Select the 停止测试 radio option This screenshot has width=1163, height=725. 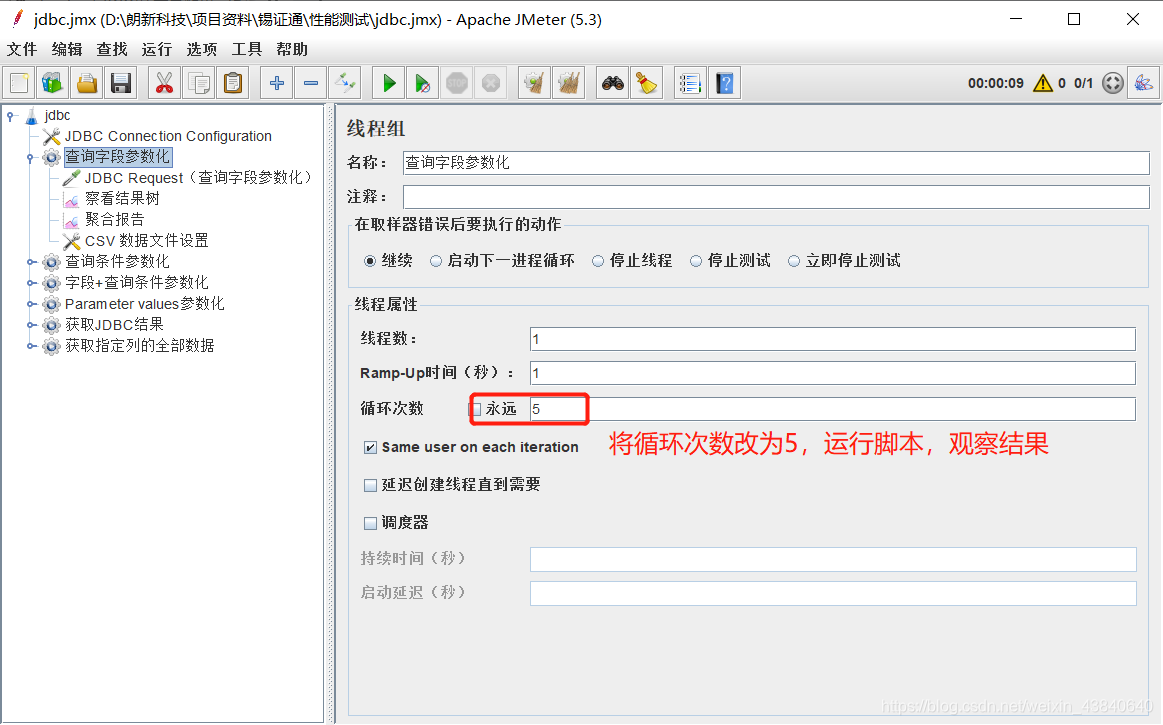[696, 260]
